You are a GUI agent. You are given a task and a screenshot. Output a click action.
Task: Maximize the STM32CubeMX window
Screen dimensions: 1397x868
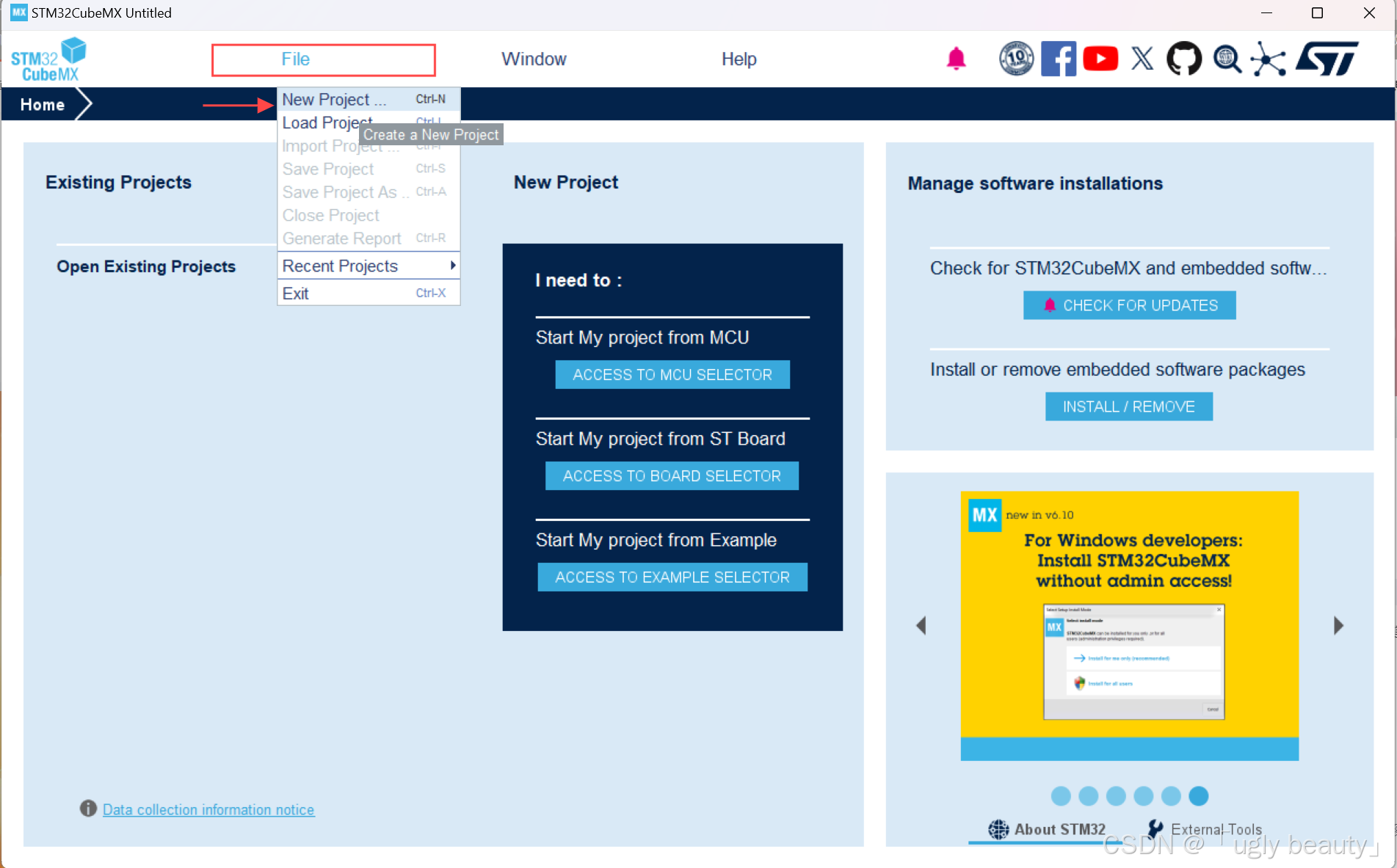pyautogui.click(x=1317, y=13)
